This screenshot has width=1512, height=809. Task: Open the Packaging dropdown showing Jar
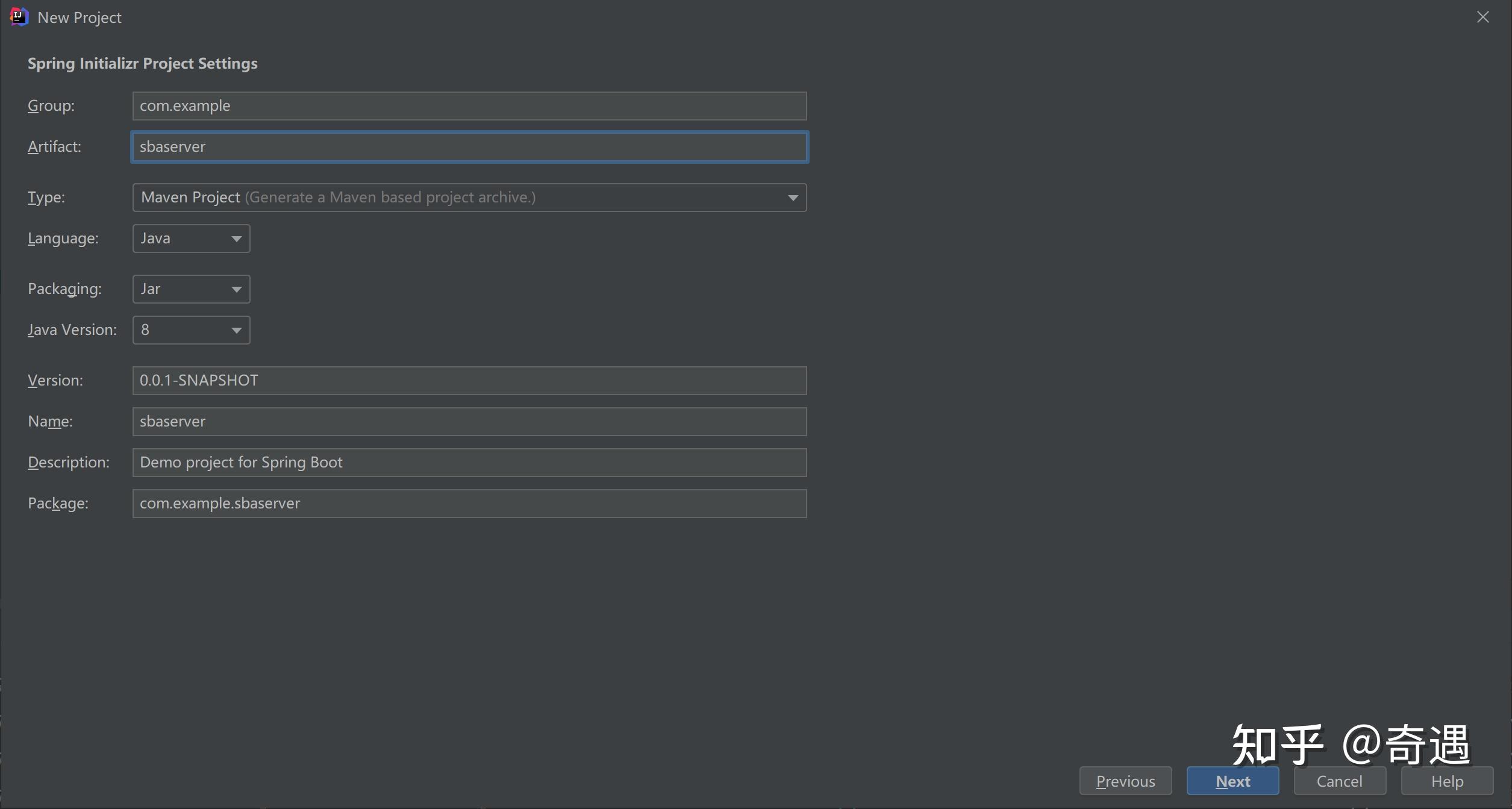[190, 289]
